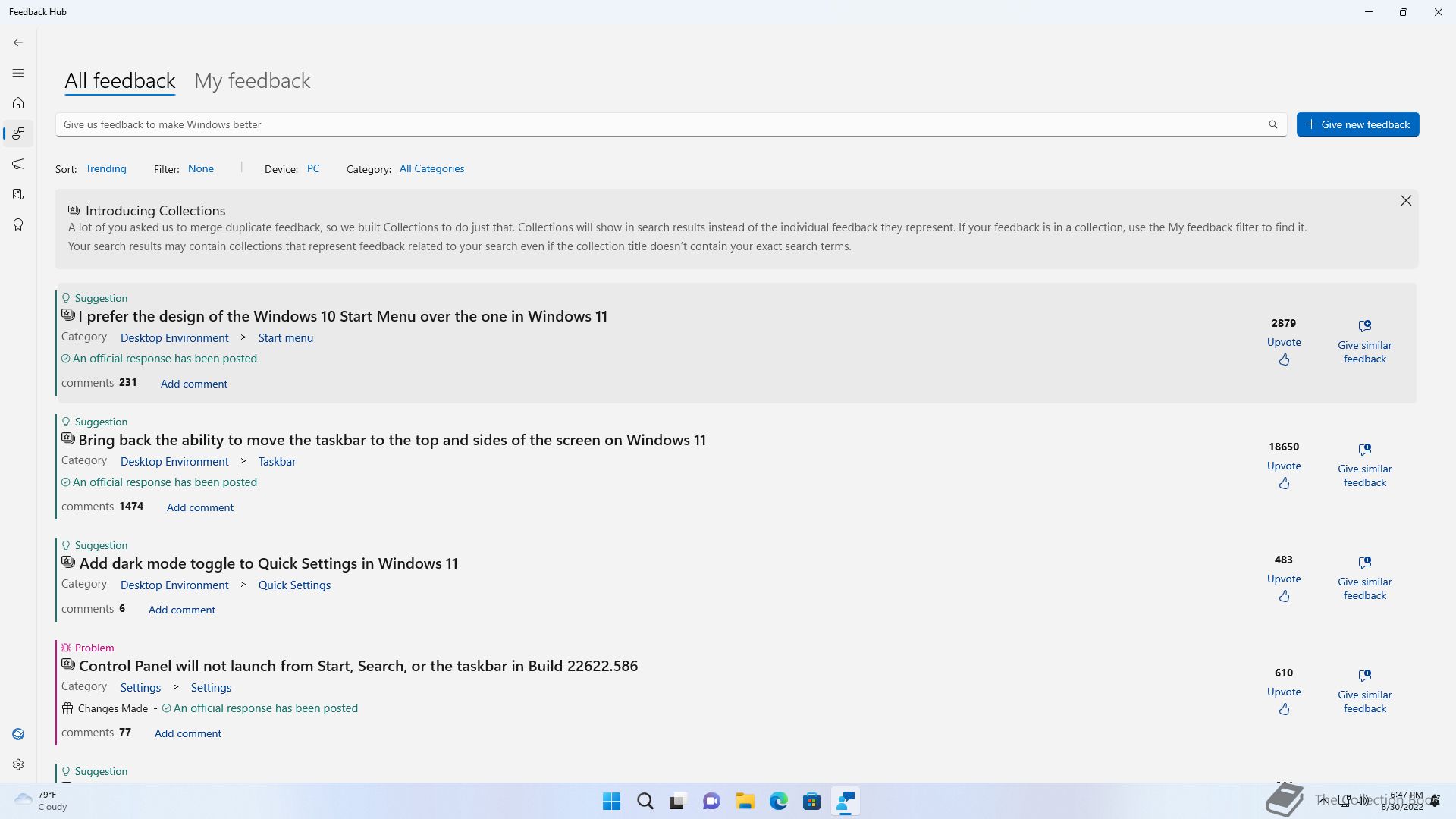Give similar feedback for Control Panel problem
Viewport: 1456px width, 819px height.
pyautogui.click(x=1365, y=692)
